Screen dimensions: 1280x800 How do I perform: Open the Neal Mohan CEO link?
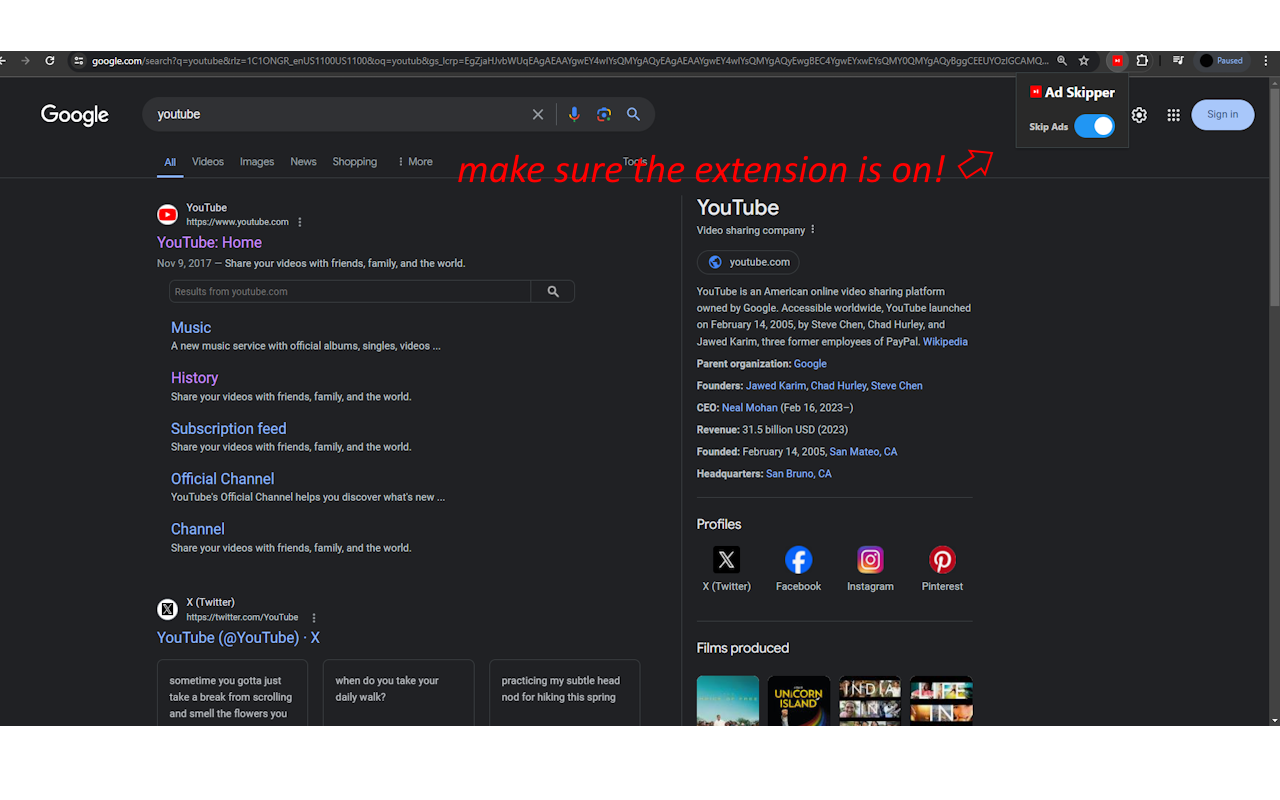tap(749, 408)
